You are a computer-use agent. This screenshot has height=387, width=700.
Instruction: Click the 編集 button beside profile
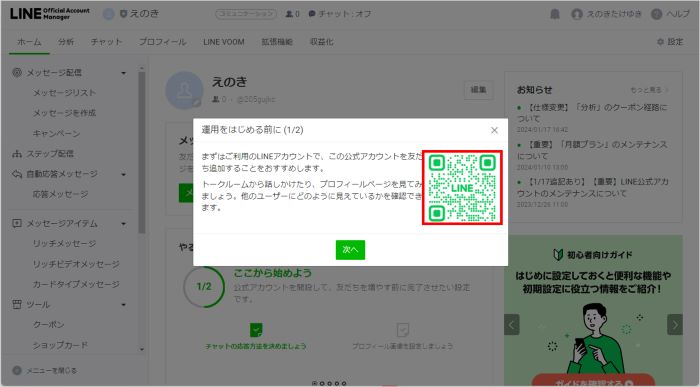click(x=479, y=90)
